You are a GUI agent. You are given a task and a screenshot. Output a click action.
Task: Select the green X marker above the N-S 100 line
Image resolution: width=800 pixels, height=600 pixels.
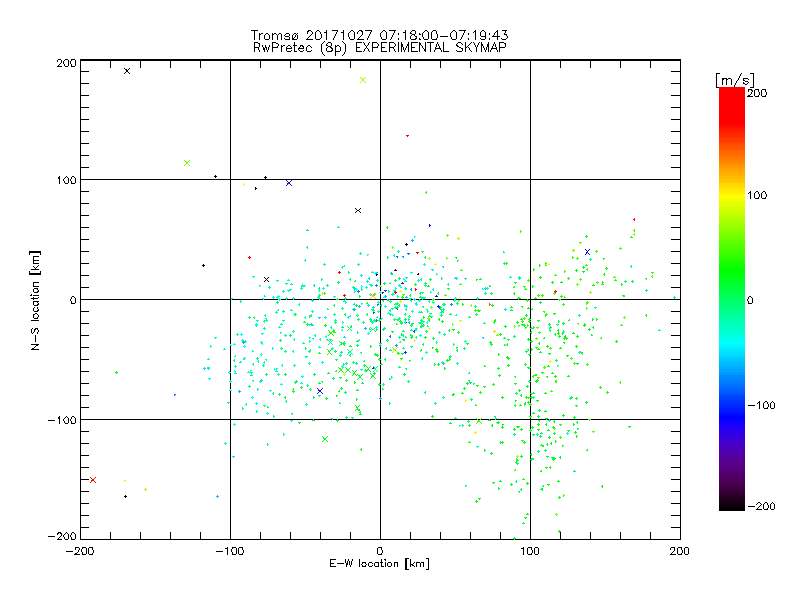(187, 163)
